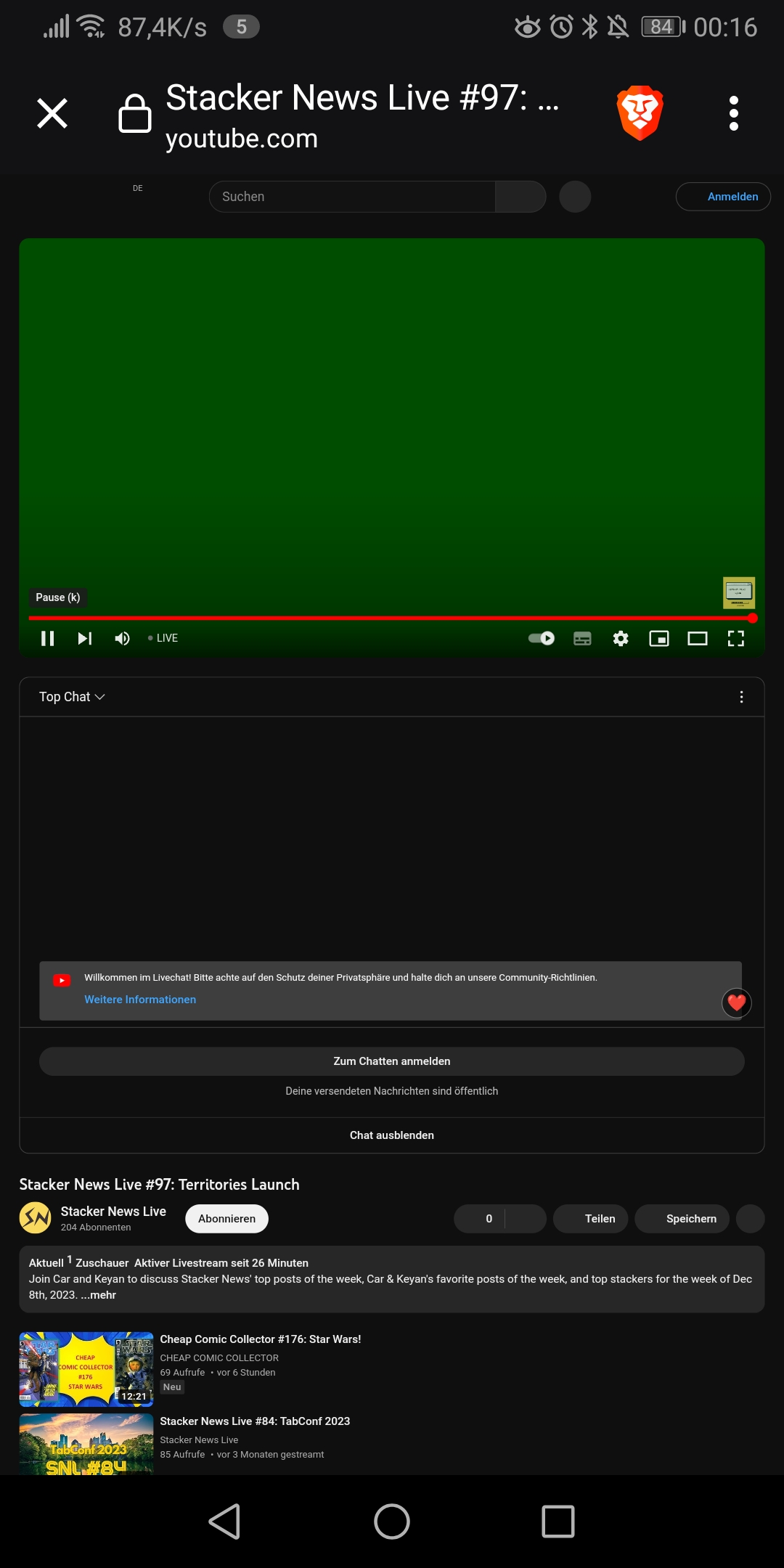Open Brave Shields lion icon
Viewport: 784px width, 1568px height.
(x=640, y=113)
